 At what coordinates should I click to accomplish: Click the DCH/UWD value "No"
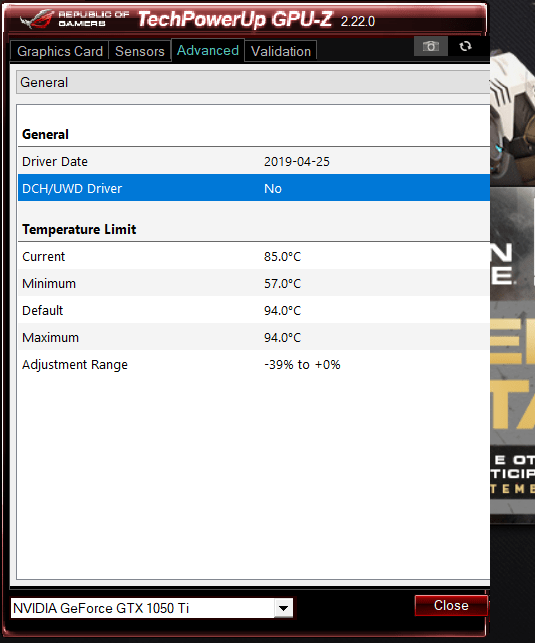click(x=273, y=189)
